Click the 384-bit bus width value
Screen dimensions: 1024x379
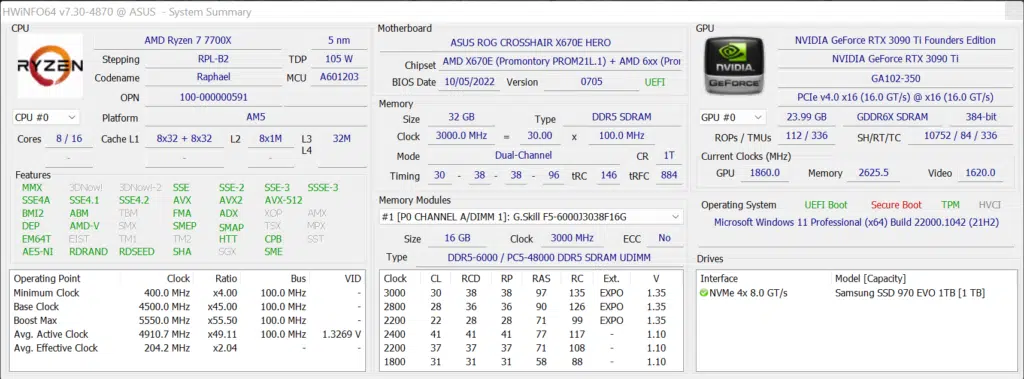coord(982,118)
